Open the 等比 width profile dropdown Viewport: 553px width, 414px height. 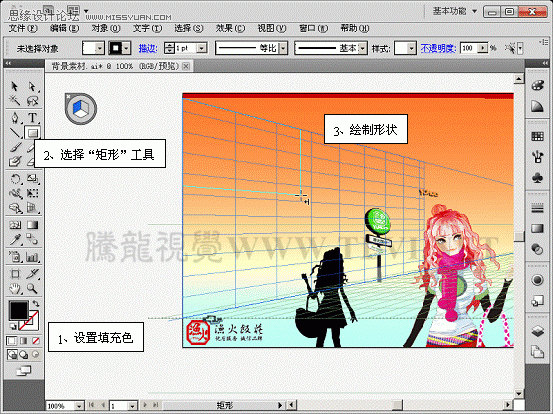[x=283, y=48]
